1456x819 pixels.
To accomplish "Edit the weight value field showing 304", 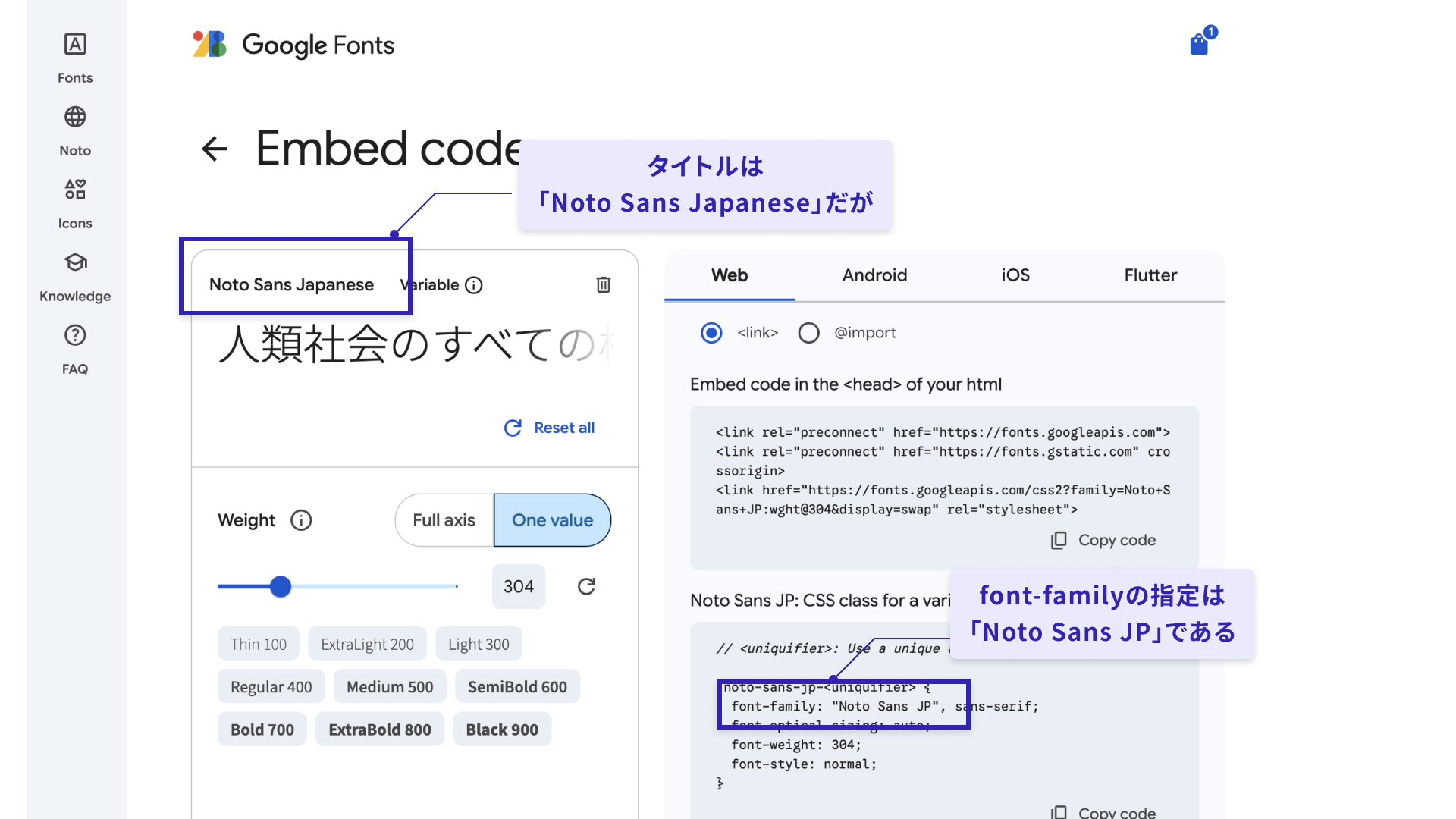I will tap(519, 586).
